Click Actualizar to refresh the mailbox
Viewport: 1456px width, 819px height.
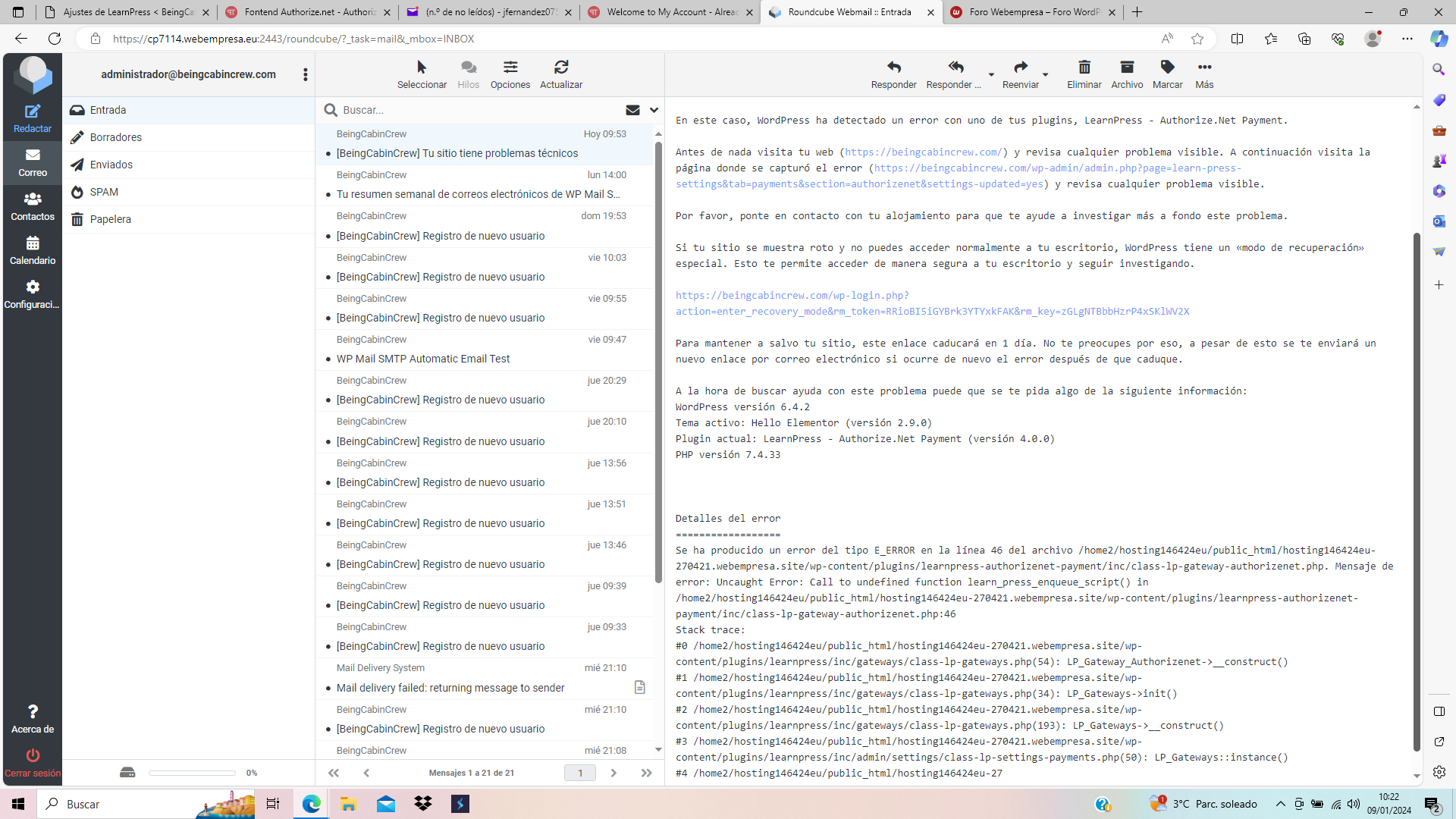pos(561,74)
